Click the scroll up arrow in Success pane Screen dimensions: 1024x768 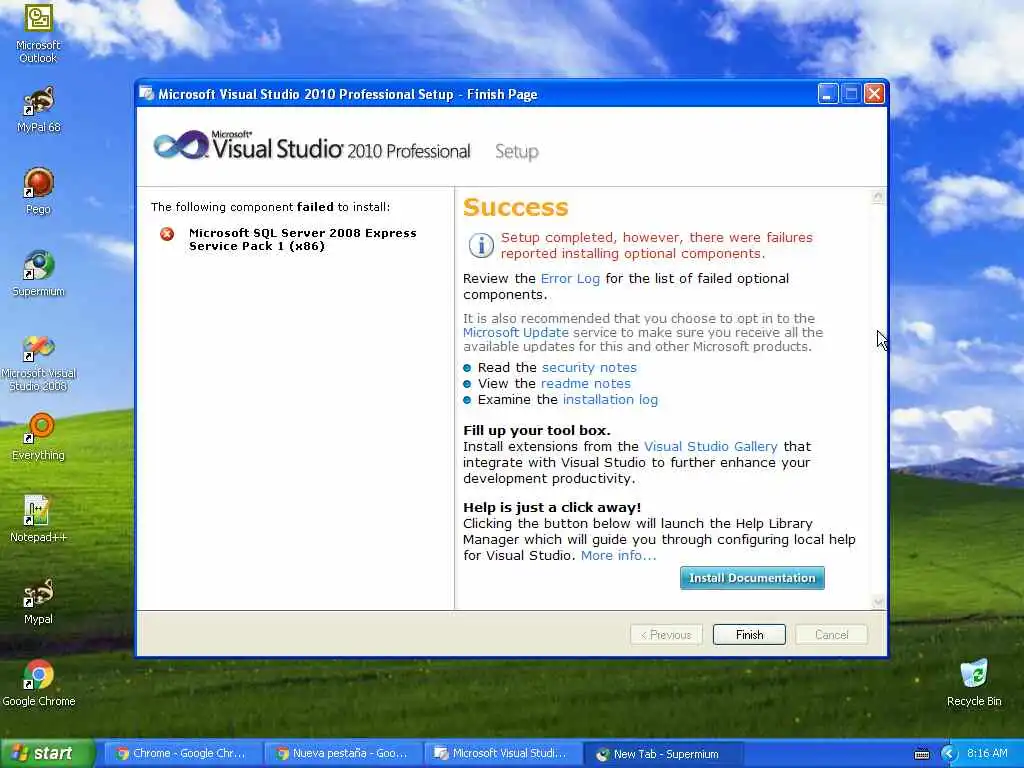click(878, 197)
